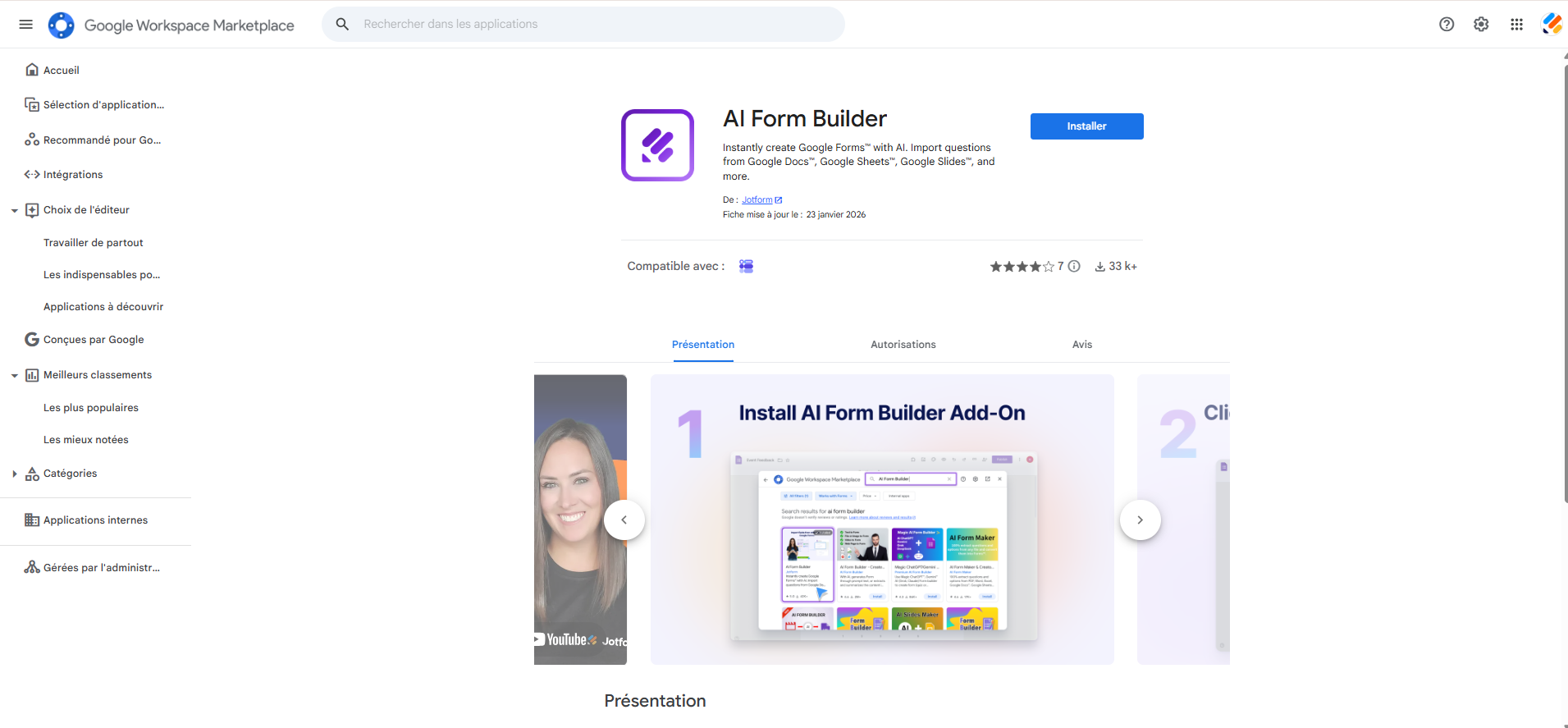Select Les indispensables po... item
Image resolution: width=1568 pixels, height=728 pixels.
(x=102, y=275)
